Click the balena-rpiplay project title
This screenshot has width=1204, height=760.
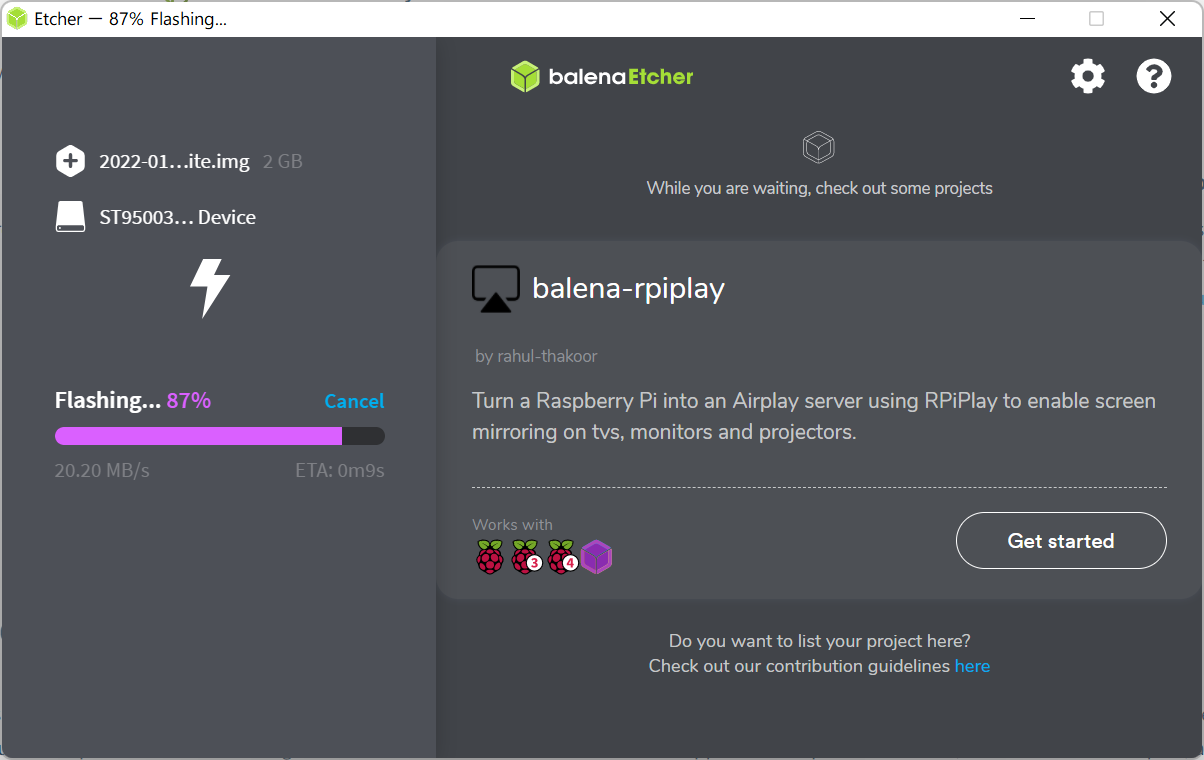[x=628, y=288]
